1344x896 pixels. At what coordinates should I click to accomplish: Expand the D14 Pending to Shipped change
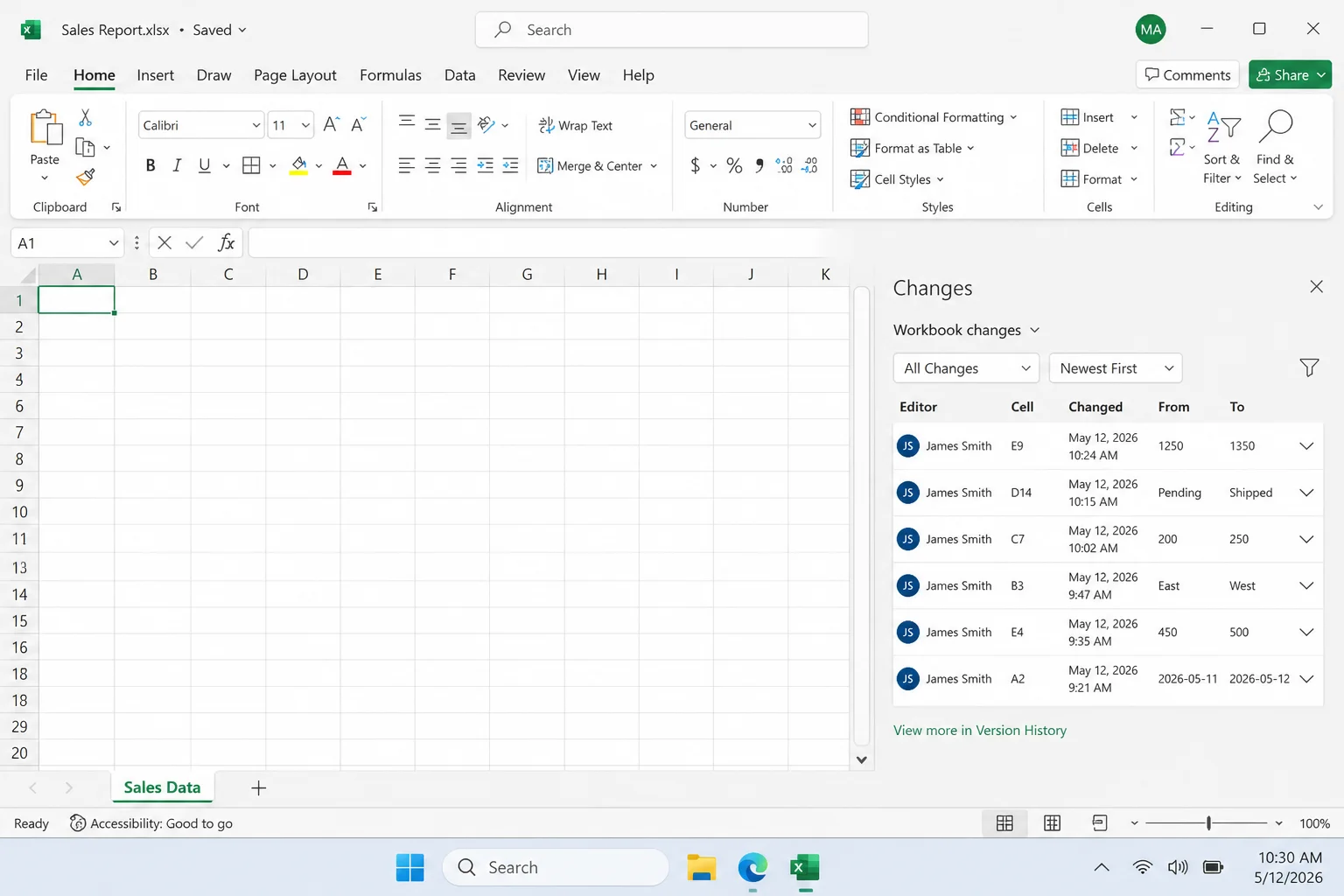pos(1306,493)
